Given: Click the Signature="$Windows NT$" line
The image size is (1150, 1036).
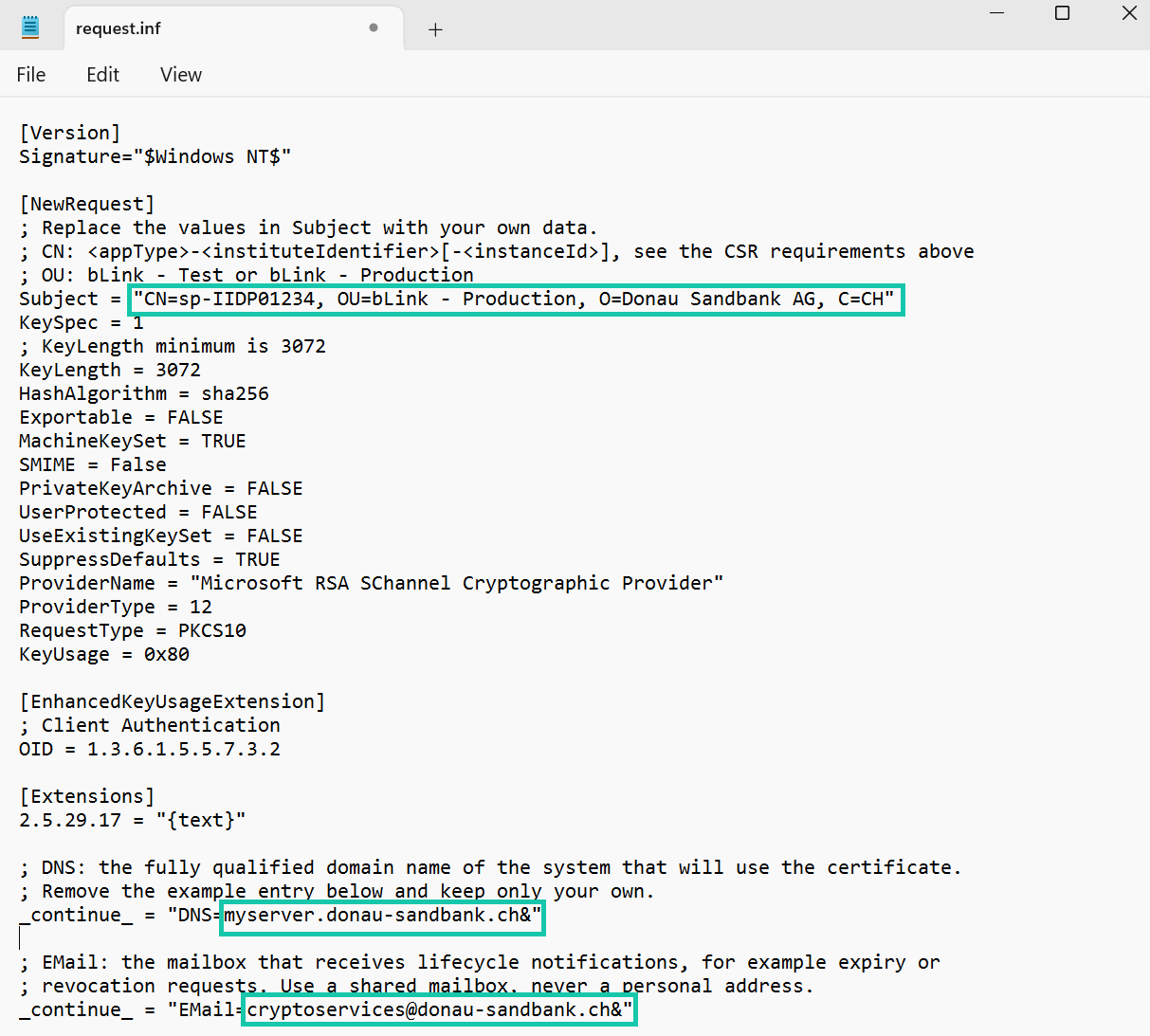Looking at the screenshot, I should [155, 156].
